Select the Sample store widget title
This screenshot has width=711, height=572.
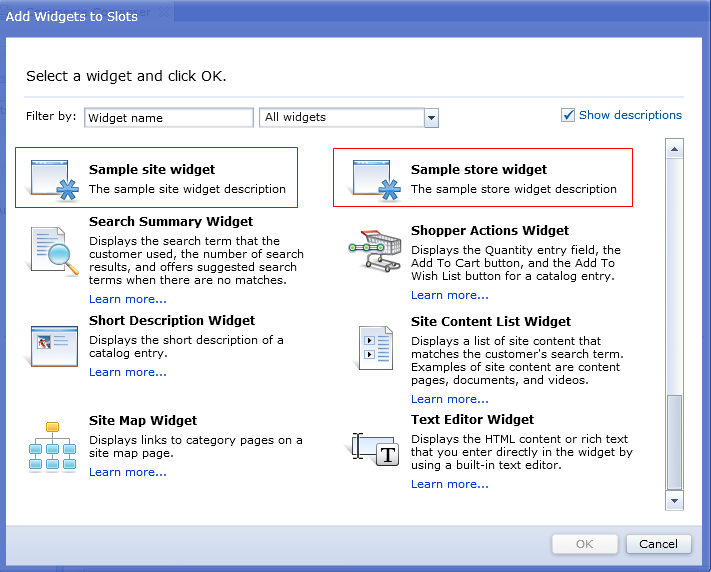click(x=479, y=170)
